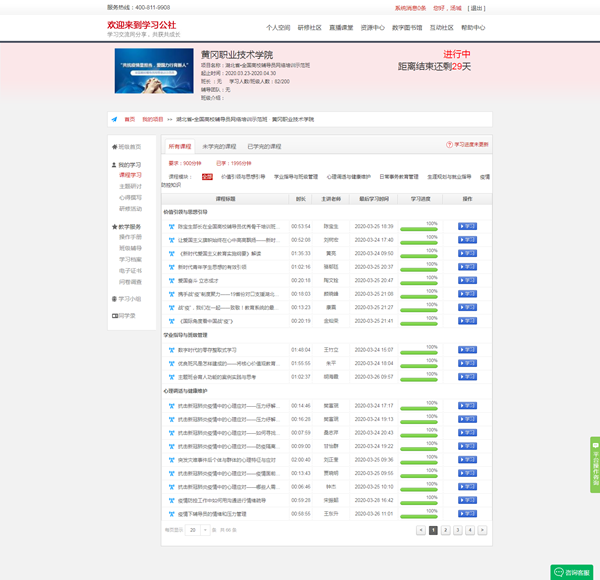
Task: Click the 学习小组 group icon in sidebar
Action: (x=113, y=298)
